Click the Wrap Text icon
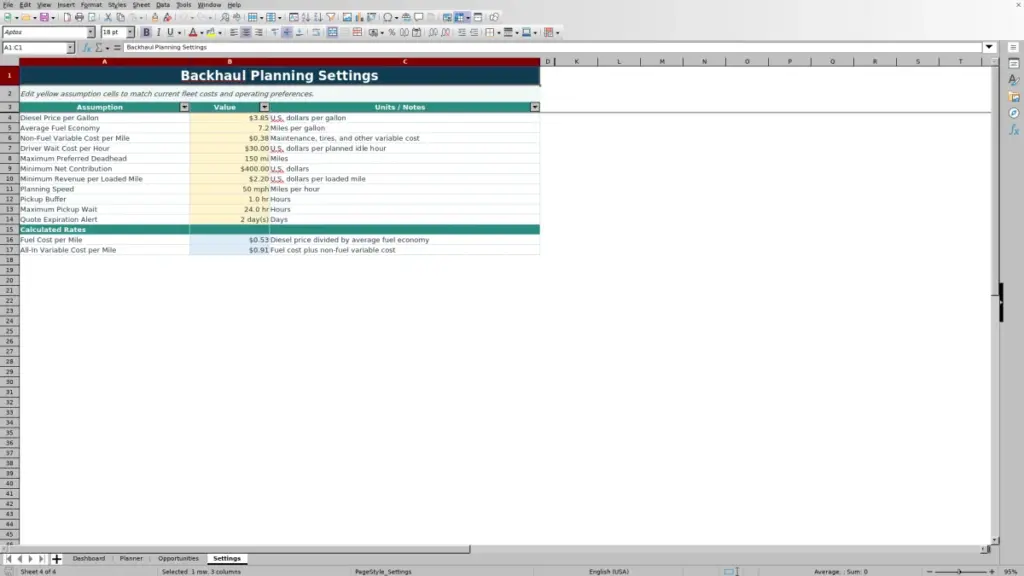 [316, 32]
